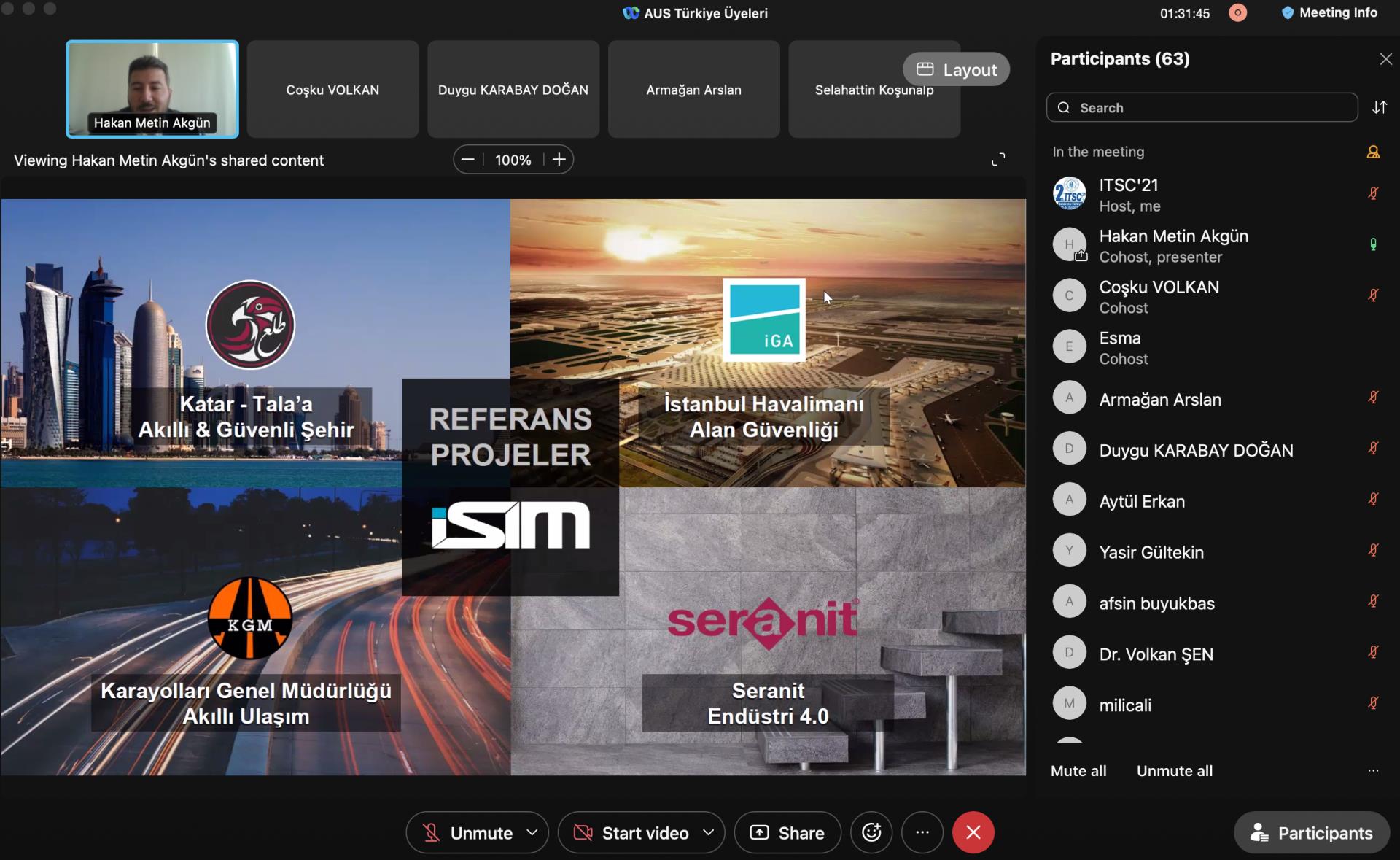Open the reactions smiley icon
The image size is (1400, 860).
(x=871, y=832)
